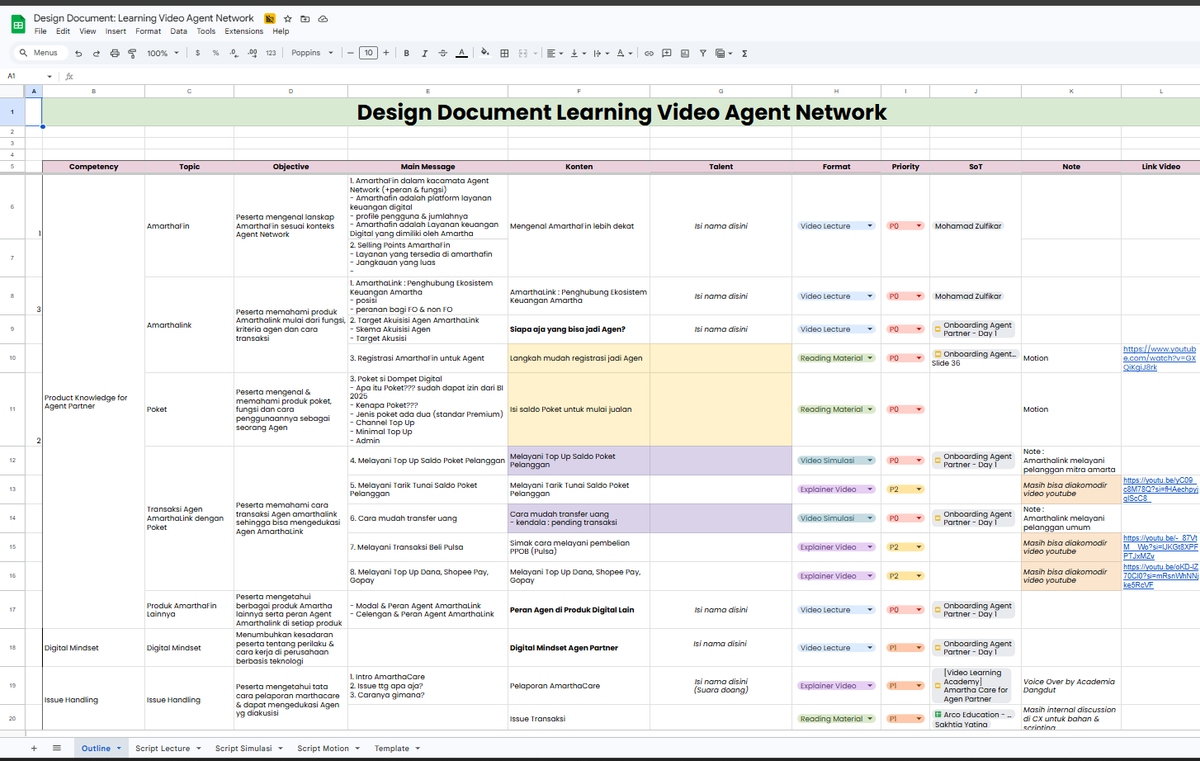The image size is (1200, 761).
Task: Select the title cell Design Document Learning Video
Action: [x=621, y=112]
